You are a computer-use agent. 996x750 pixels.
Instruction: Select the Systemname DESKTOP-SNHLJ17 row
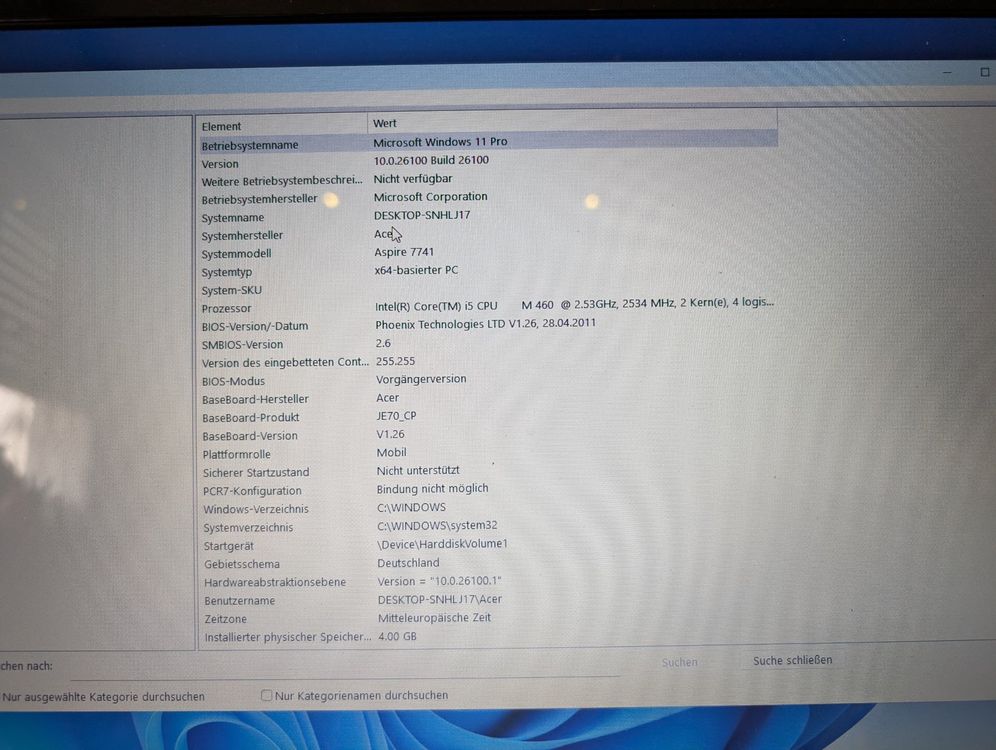pyautogui.click(x=421, y=215)
